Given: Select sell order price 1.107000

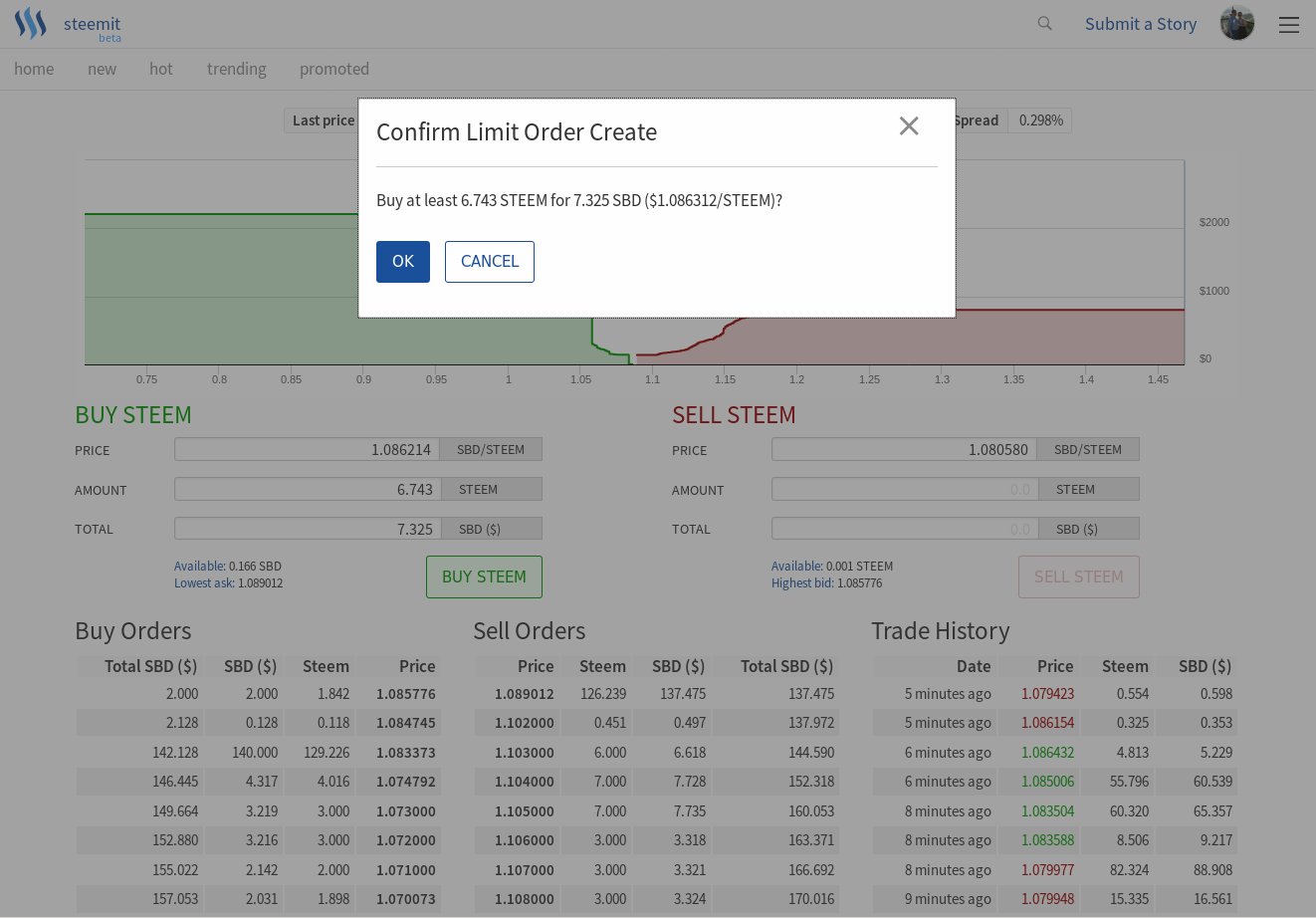Looking at the screenshot, I should (x=525, y=870).
